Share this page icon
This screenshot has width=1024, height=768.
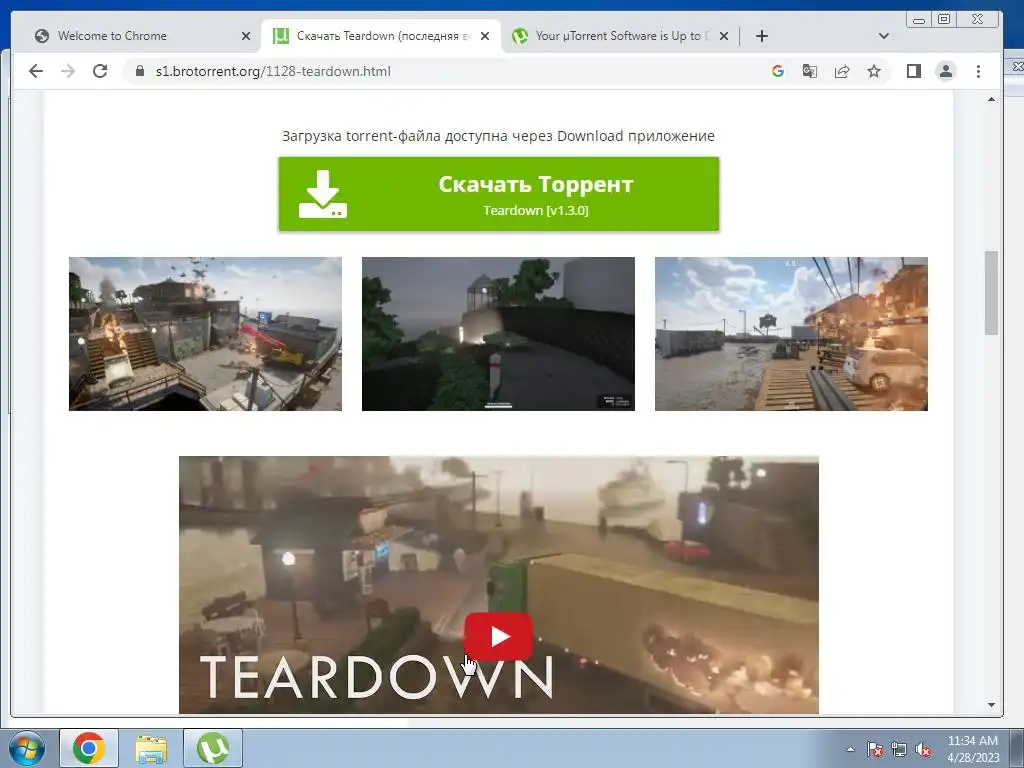(x=842, y=71)
